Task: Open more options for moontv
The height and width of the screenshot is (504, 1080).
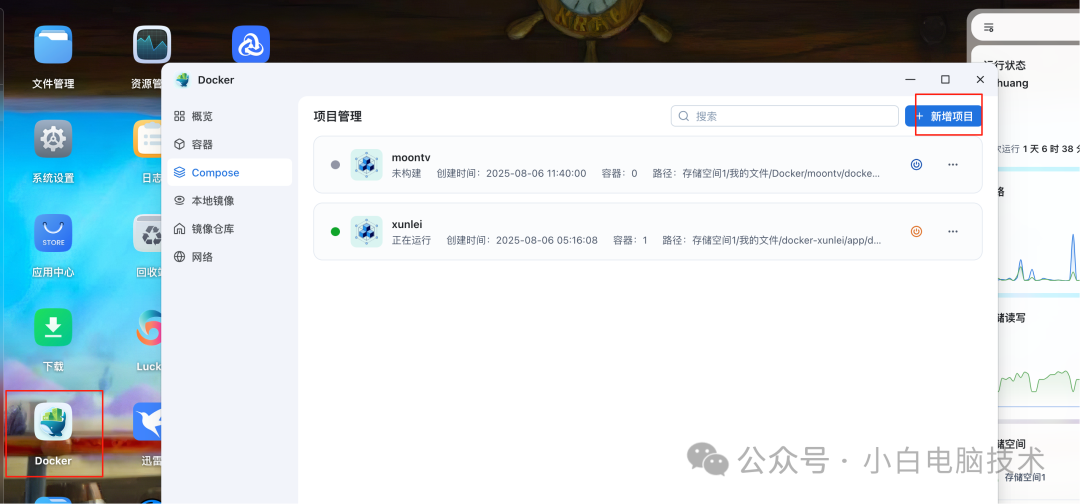Action: click(953, 165)
